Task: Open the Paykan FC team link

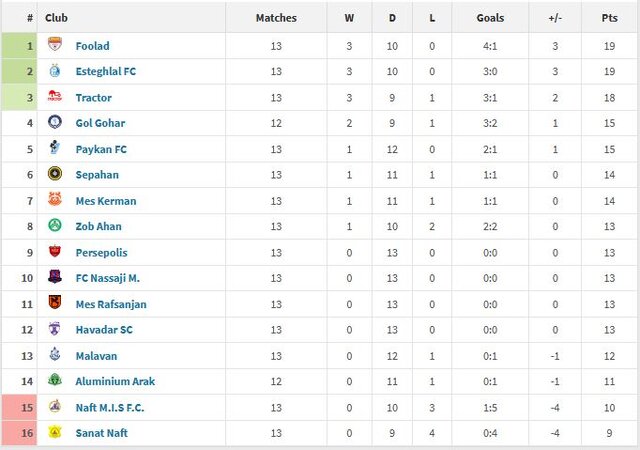Action: coord(101,149)
